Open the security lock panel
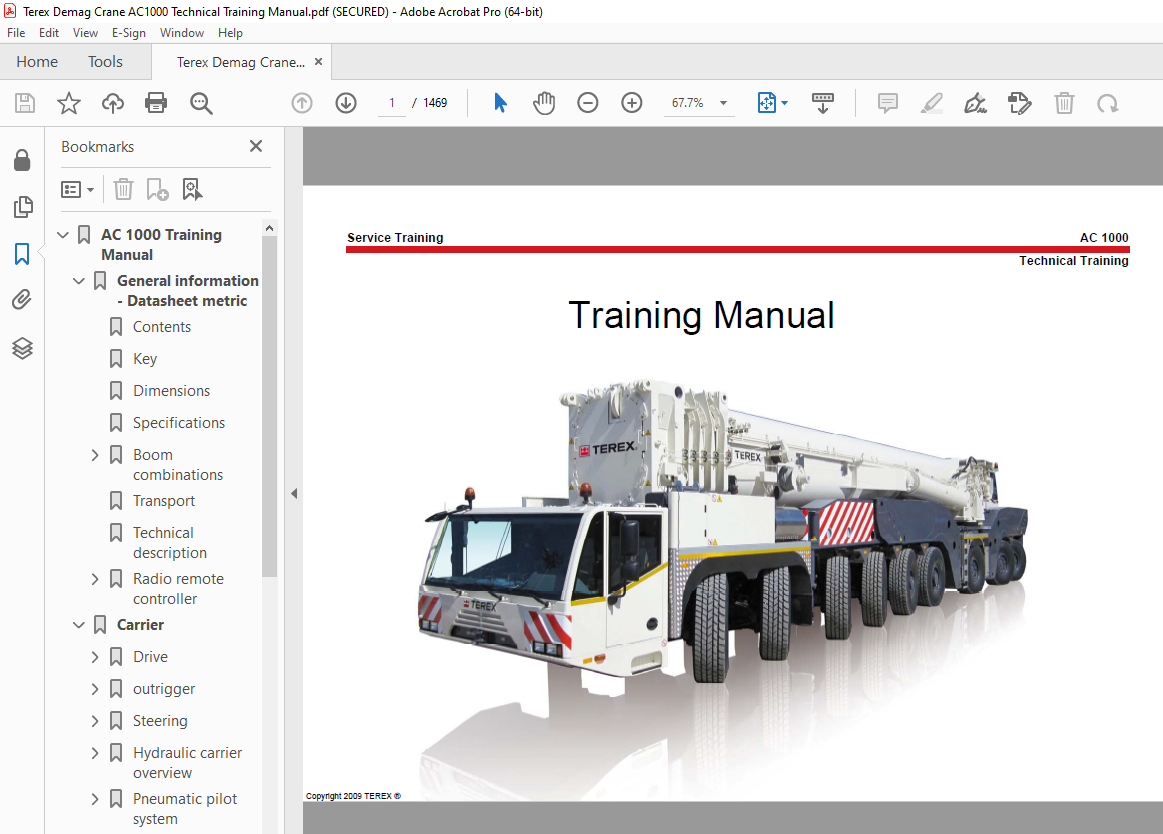This screenshot has width=1163, height=834. 22,160
